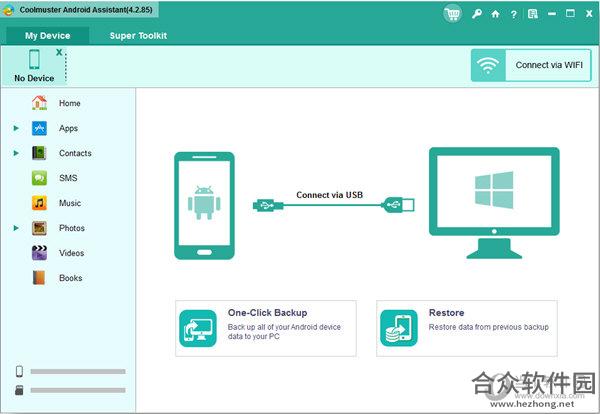600x414 pixels.
Task: Close the No Device tab with X
Action: (x=59, y=52)
